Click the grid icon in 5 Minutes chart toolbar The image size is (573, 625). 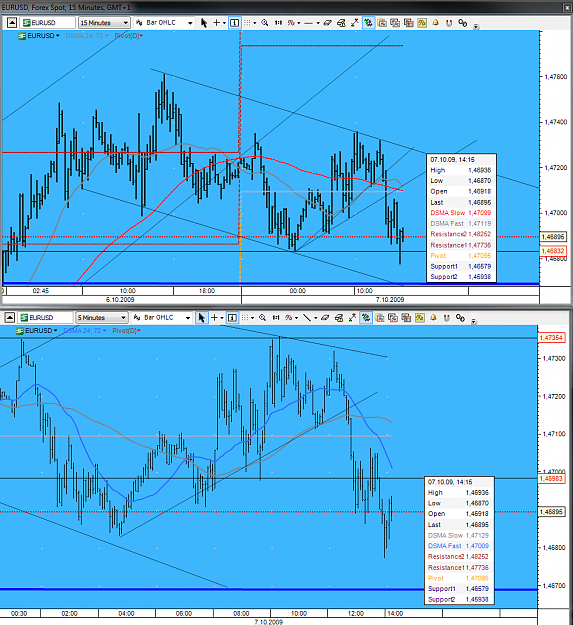coord(245,318)
